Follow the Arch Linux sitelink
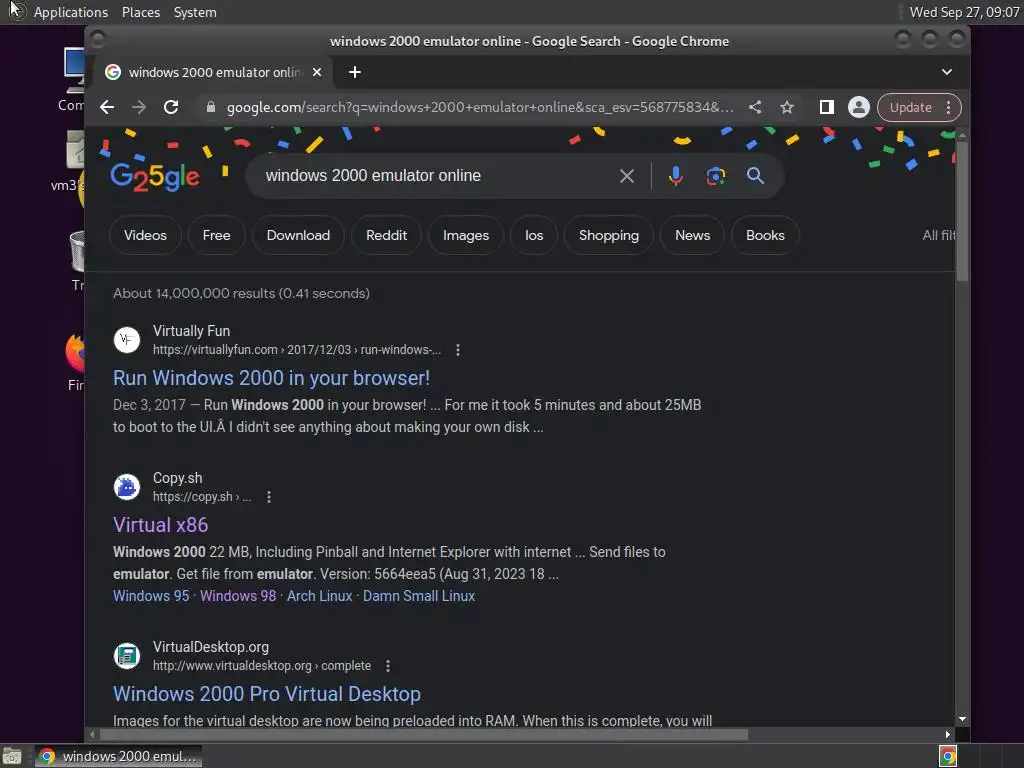Image resolution: width=1024 pixels, height=768 pixels. 319,596
